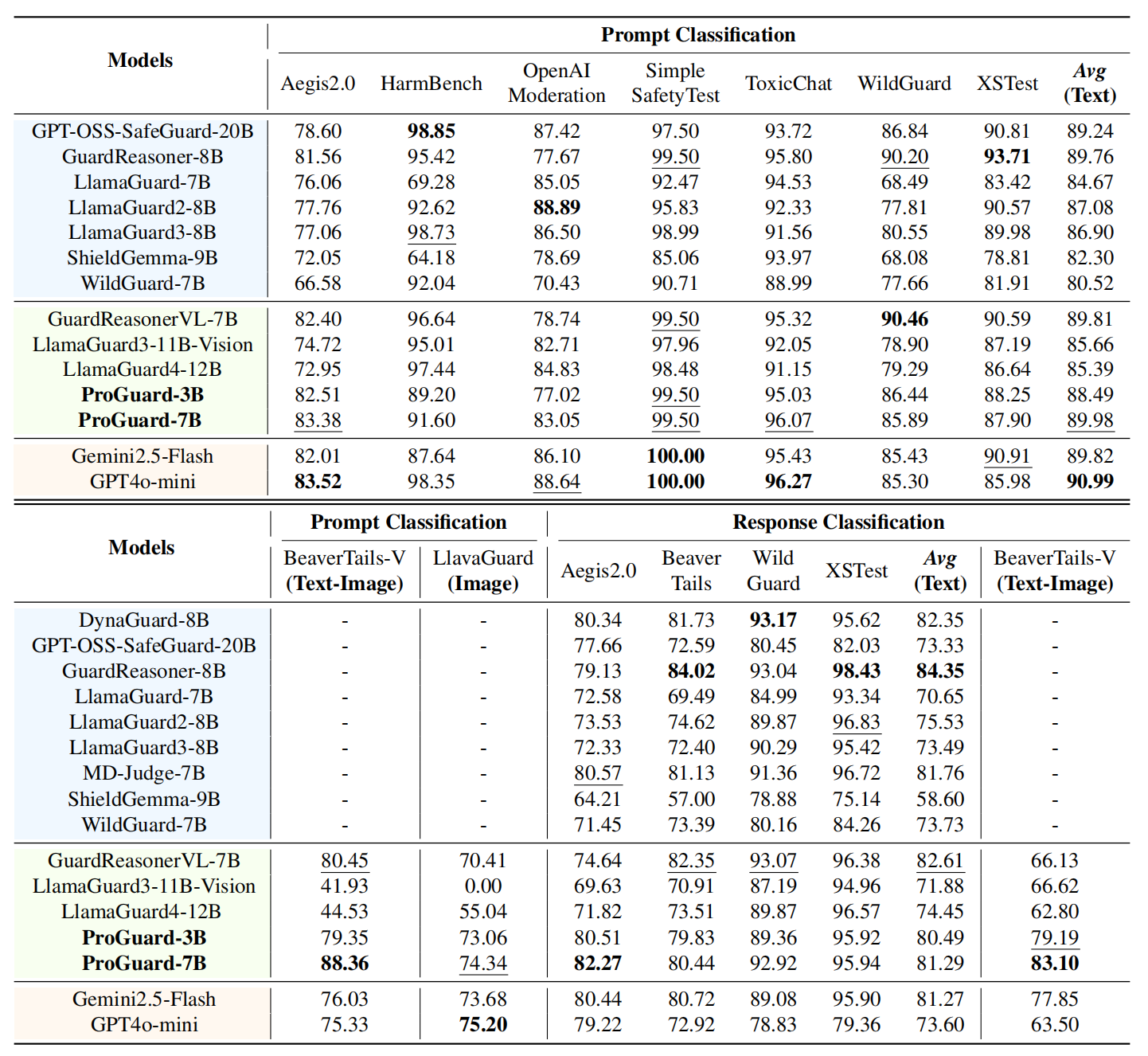The height and width of the screenshot is (1056, 1148).
Task: Click the Response Classification header
Action: click(x=838, y=522)
